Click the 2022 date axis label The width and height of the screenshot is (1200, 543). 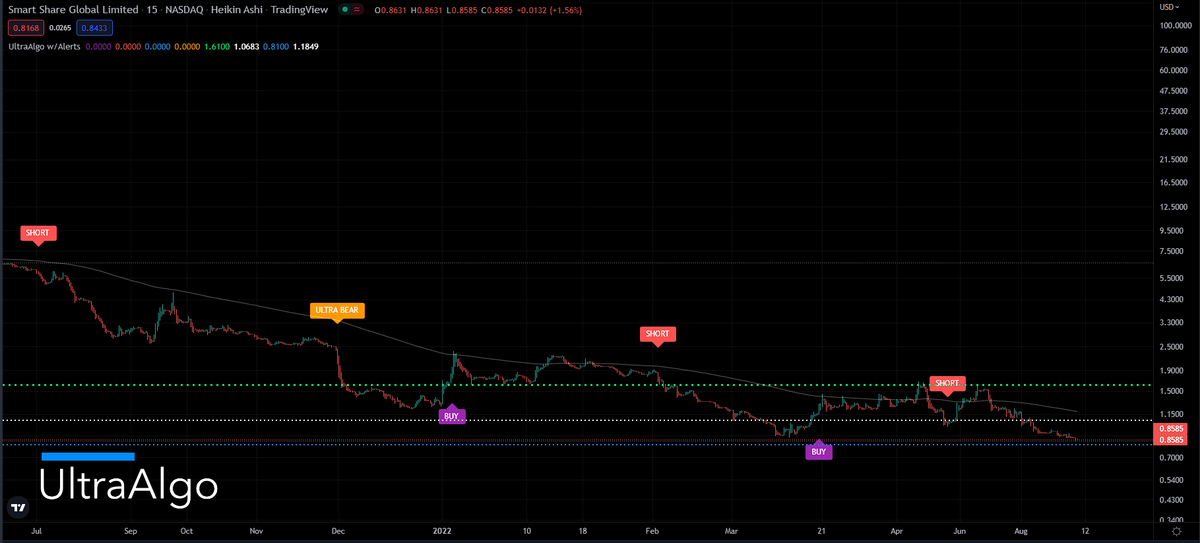[x=444, y=531]
